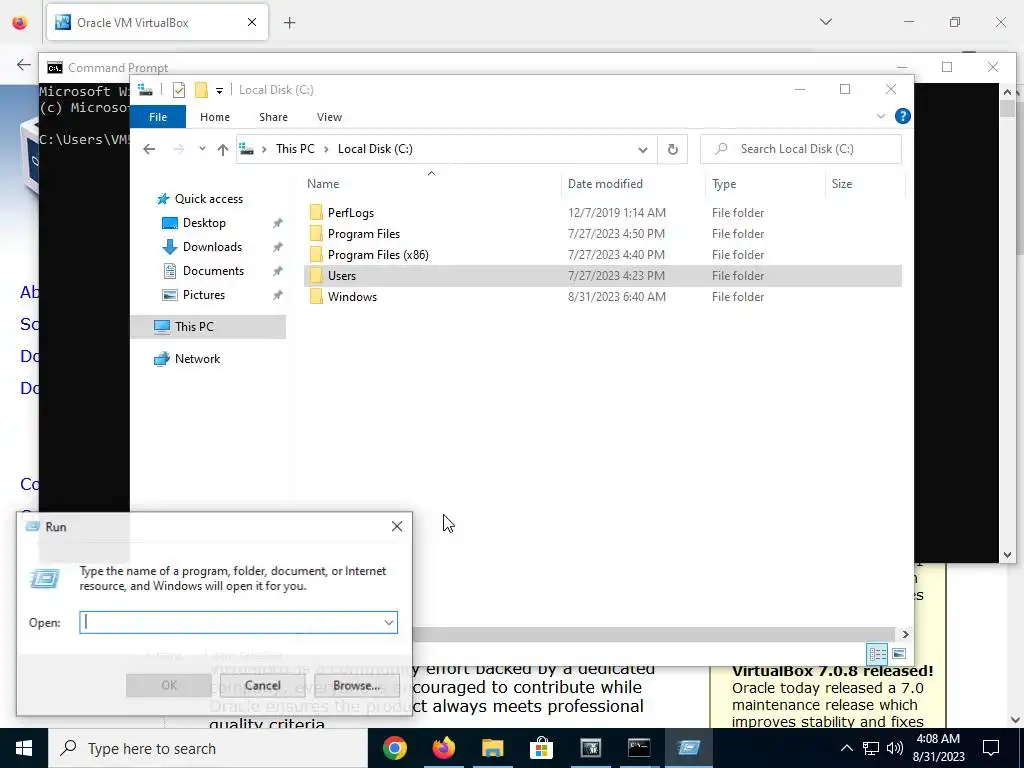1024x768 pixels.
Task: Click the Explorer forward arrow
Action: coord(178,149)
